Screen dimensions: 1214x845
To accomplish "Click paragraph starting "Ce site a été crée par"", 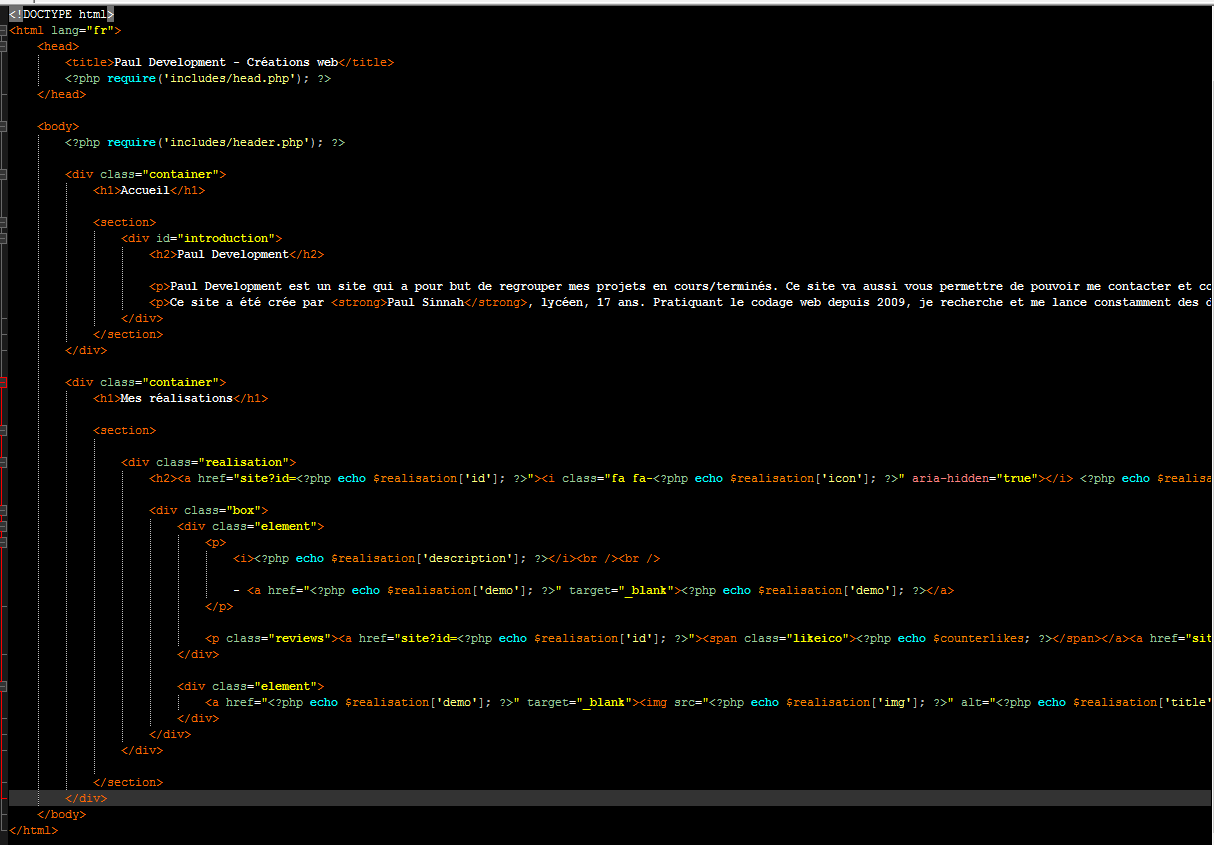I will (x=680, y=302).
